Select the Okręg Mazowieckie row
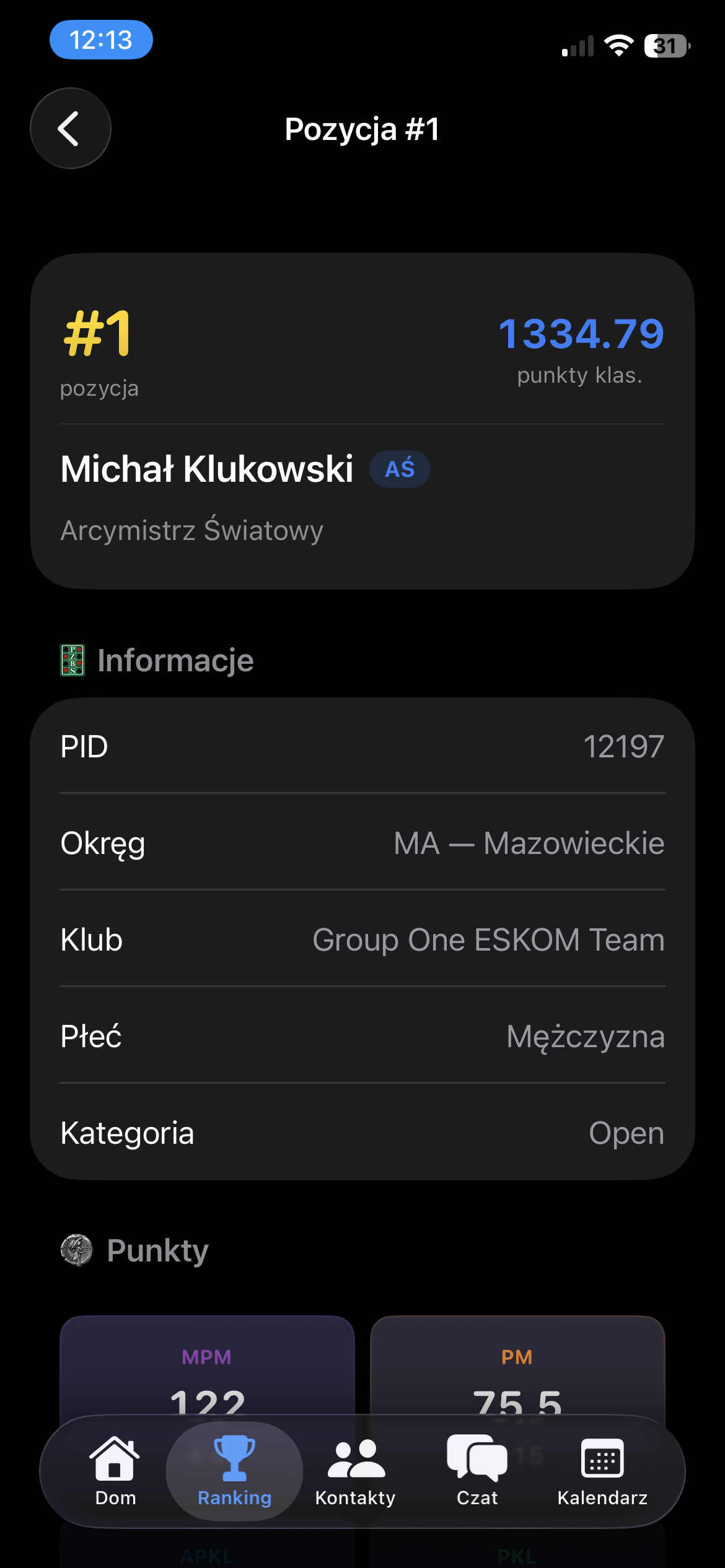The width and height of the screenshot is (725, 1568). (362, 843)
